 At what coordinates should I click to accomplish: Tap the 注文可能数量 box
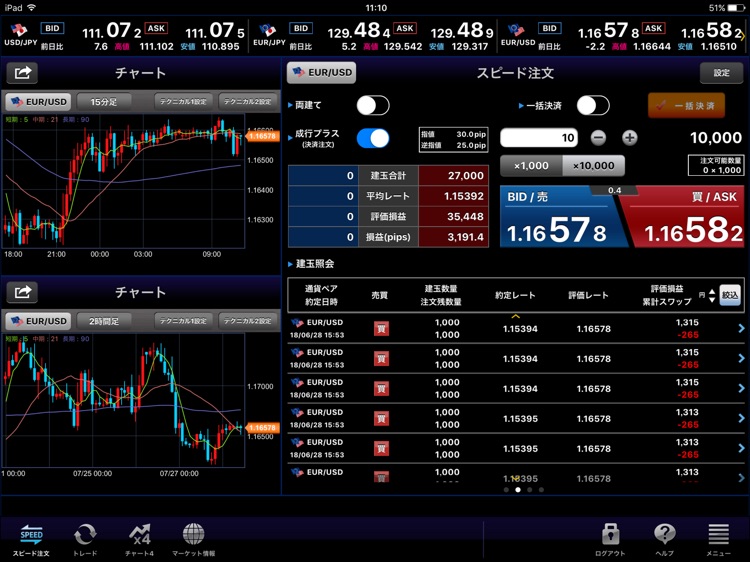click(x=716, y=165)
